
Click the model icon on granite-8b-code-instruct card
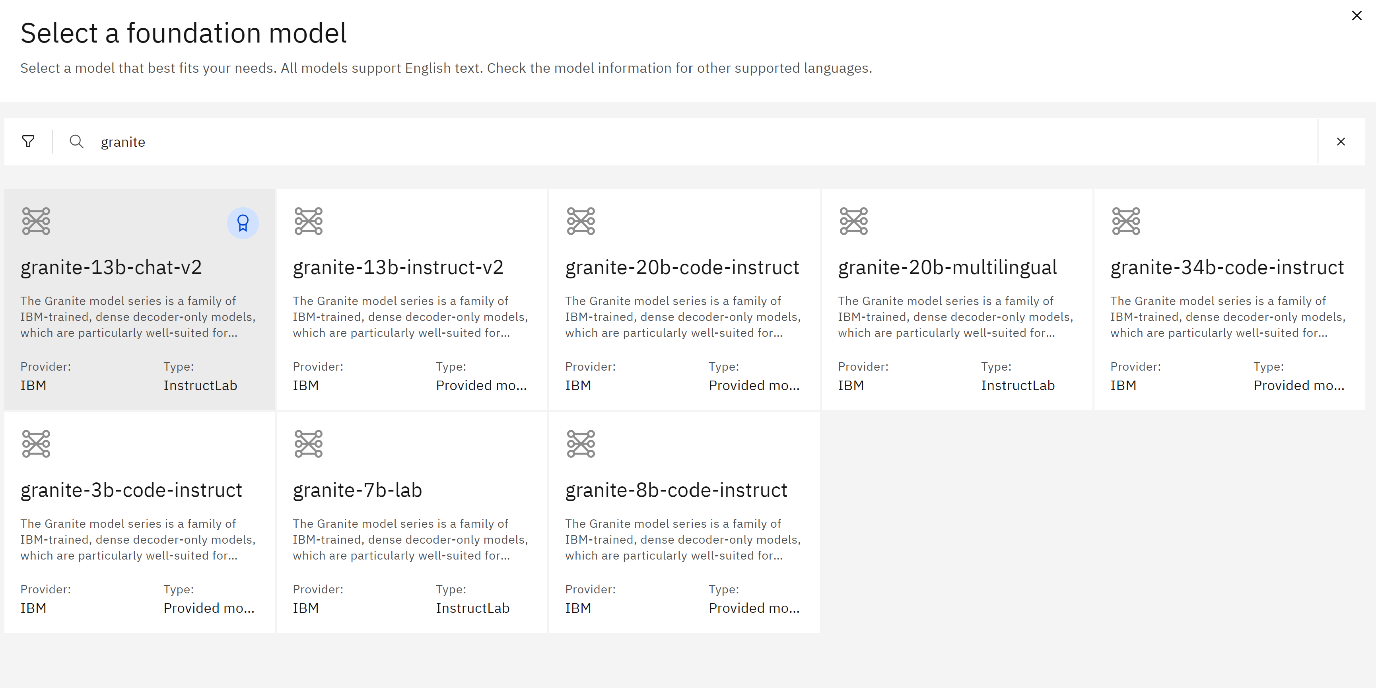pos(581,444)
